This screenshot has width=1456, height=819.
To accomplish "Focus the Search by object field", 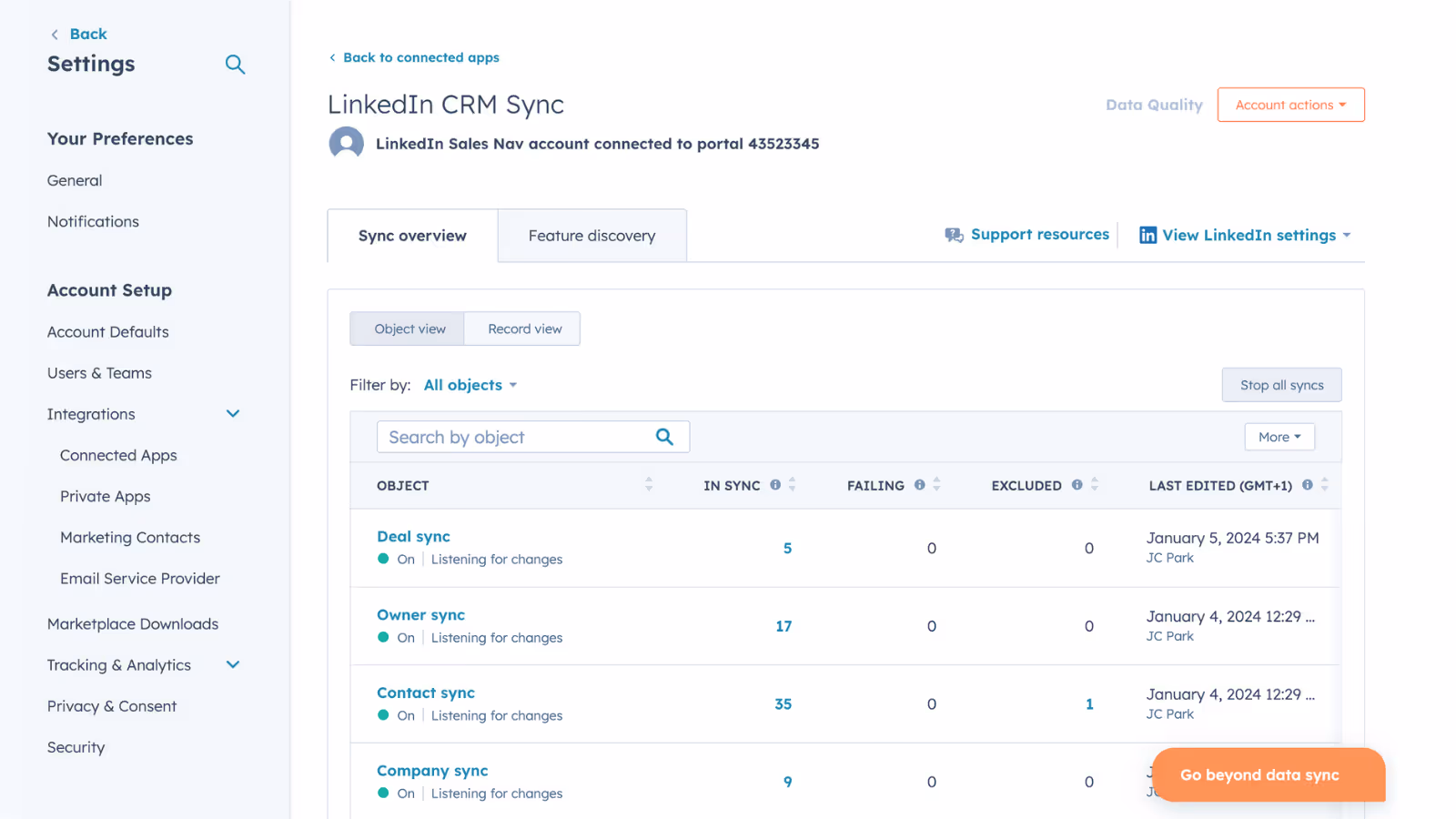I will coord(533,437).
